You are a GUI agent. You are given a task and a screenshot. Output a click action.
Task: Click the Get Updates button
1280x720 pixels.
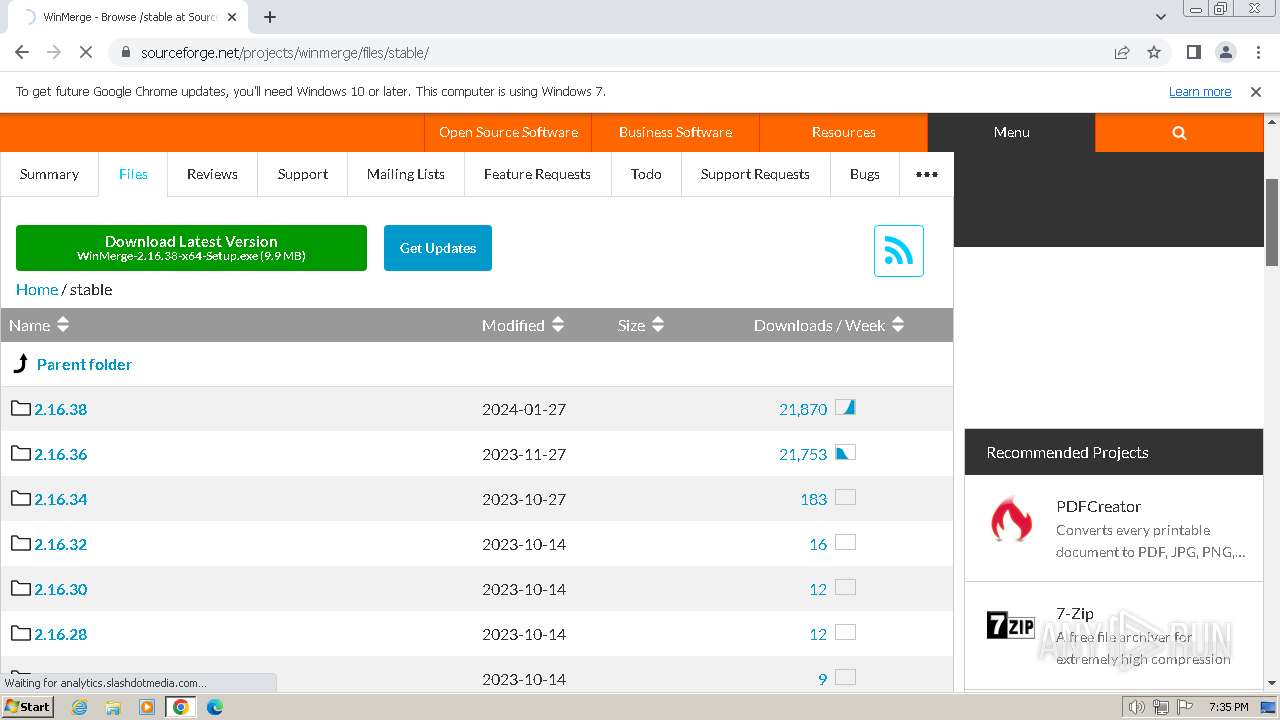tap(438, 248)
